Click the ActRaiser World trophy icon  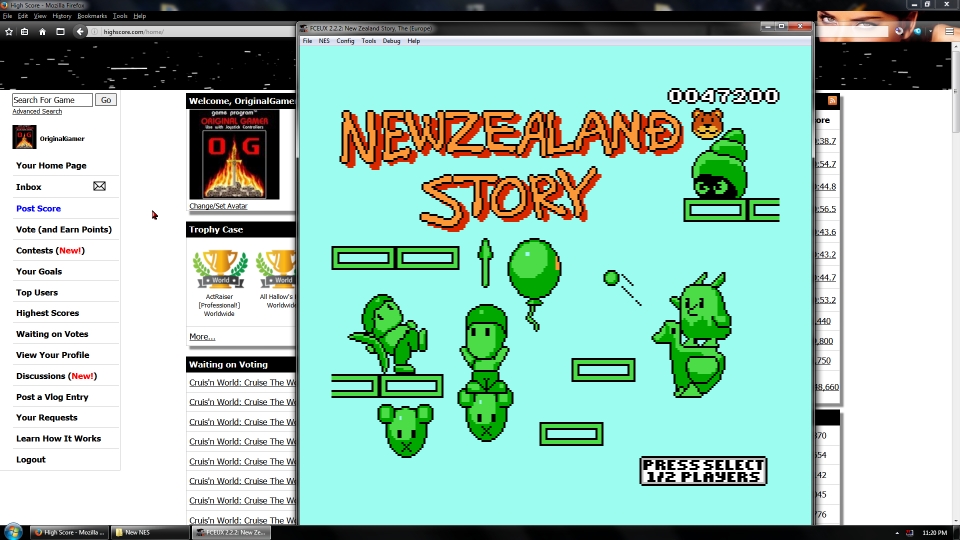220,269
